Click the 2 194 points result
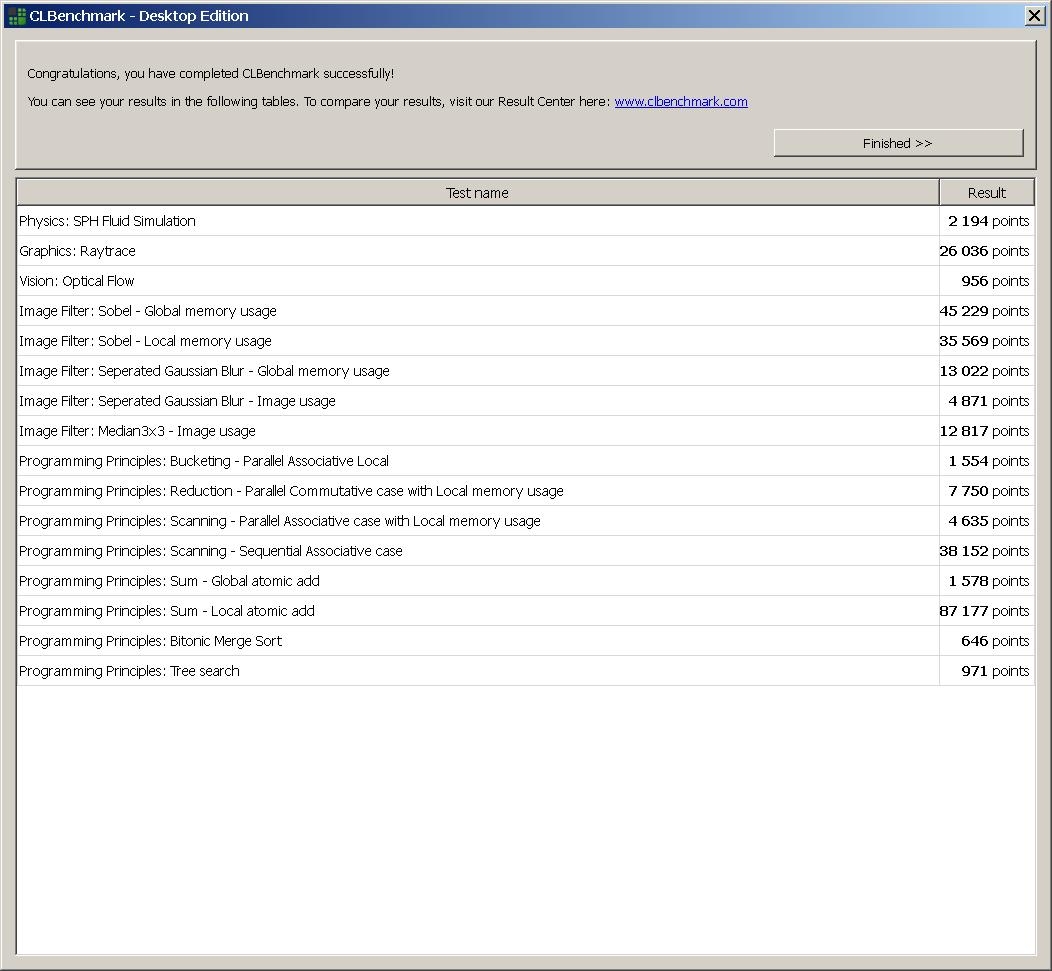The image size is (1052, 971). point(988,221)
